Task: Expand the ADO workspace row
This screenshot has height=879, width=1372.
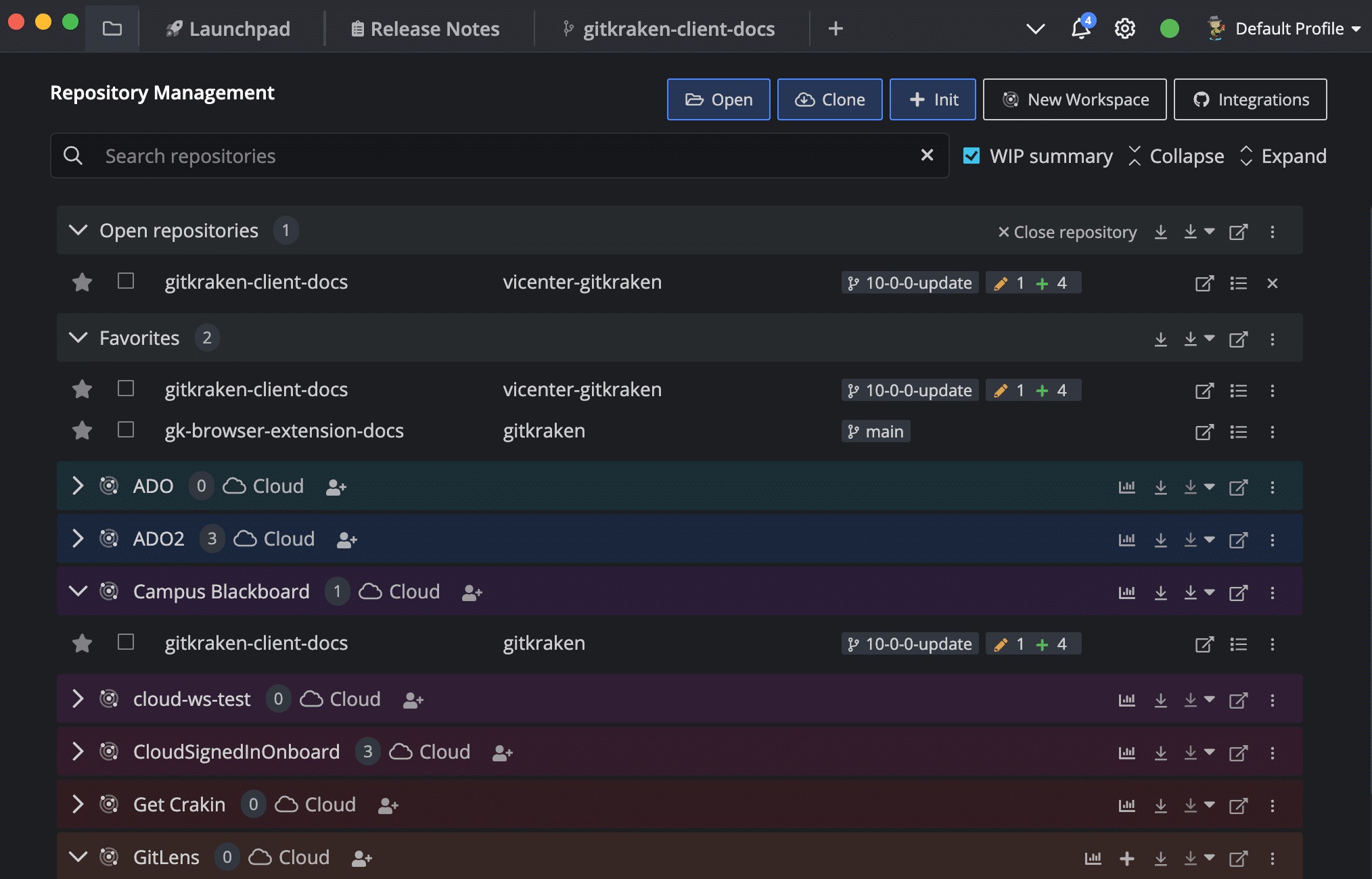Action: coord(78,485)
